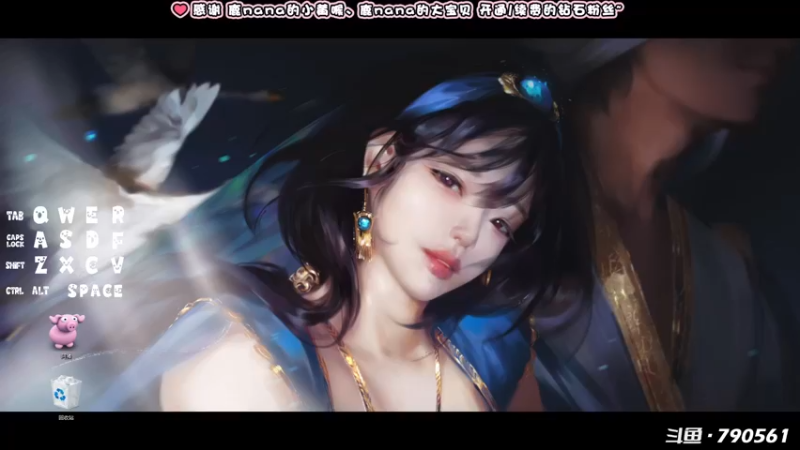
Task: Click the X key on overlay
Action: click(66, 265)
